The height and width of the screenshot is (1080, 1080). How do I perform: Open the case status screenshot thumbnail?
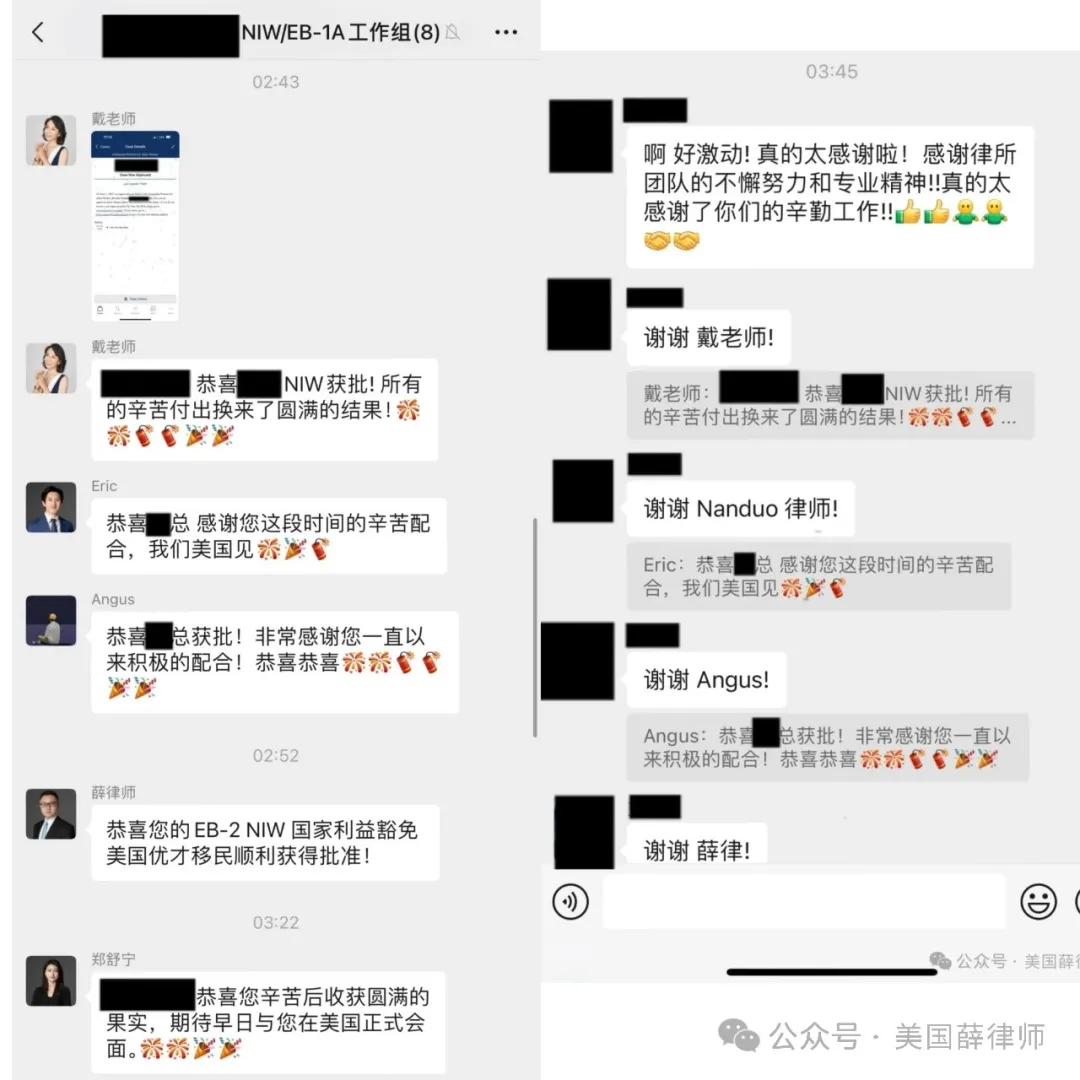pyautogui.click(x=135, y=226)
